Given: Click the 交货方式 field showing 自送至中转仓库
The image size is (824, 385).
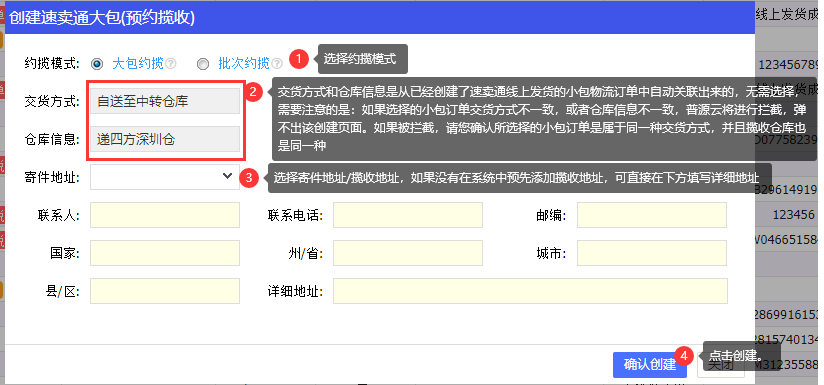Looking at the screenshot, I should 165,101.
